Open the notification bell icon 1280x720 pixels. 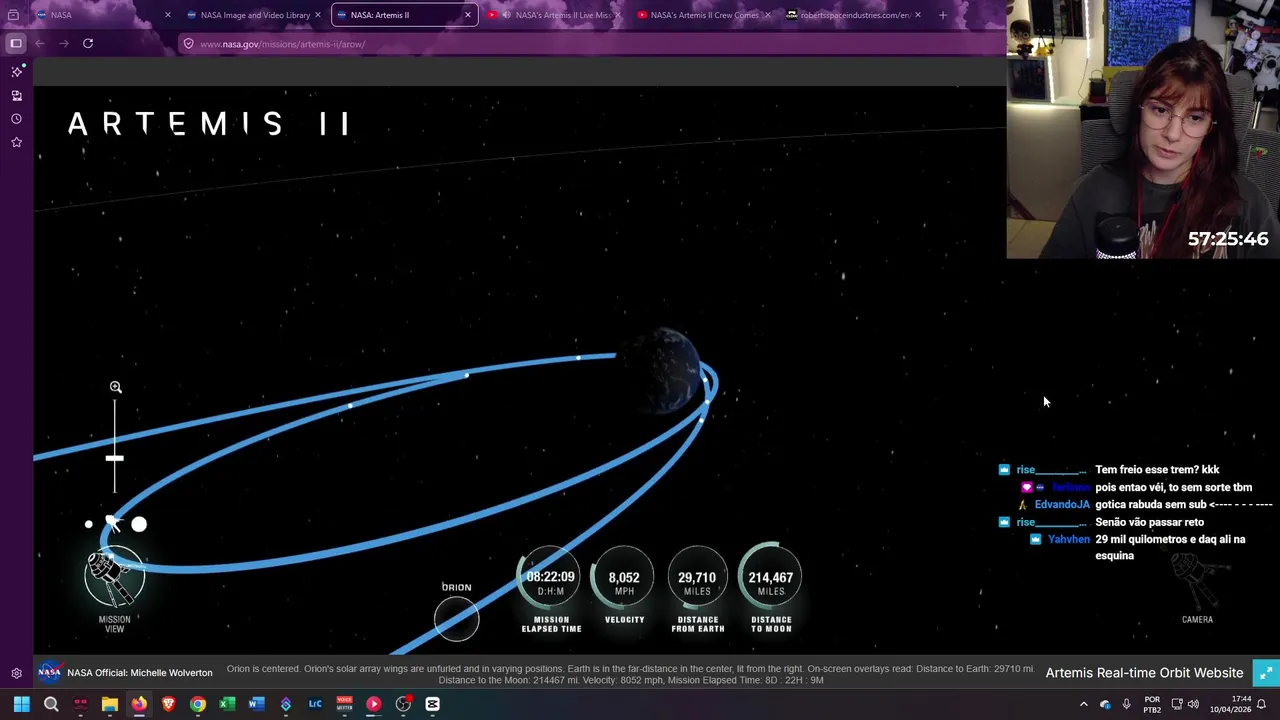(x=1262, y=704)
